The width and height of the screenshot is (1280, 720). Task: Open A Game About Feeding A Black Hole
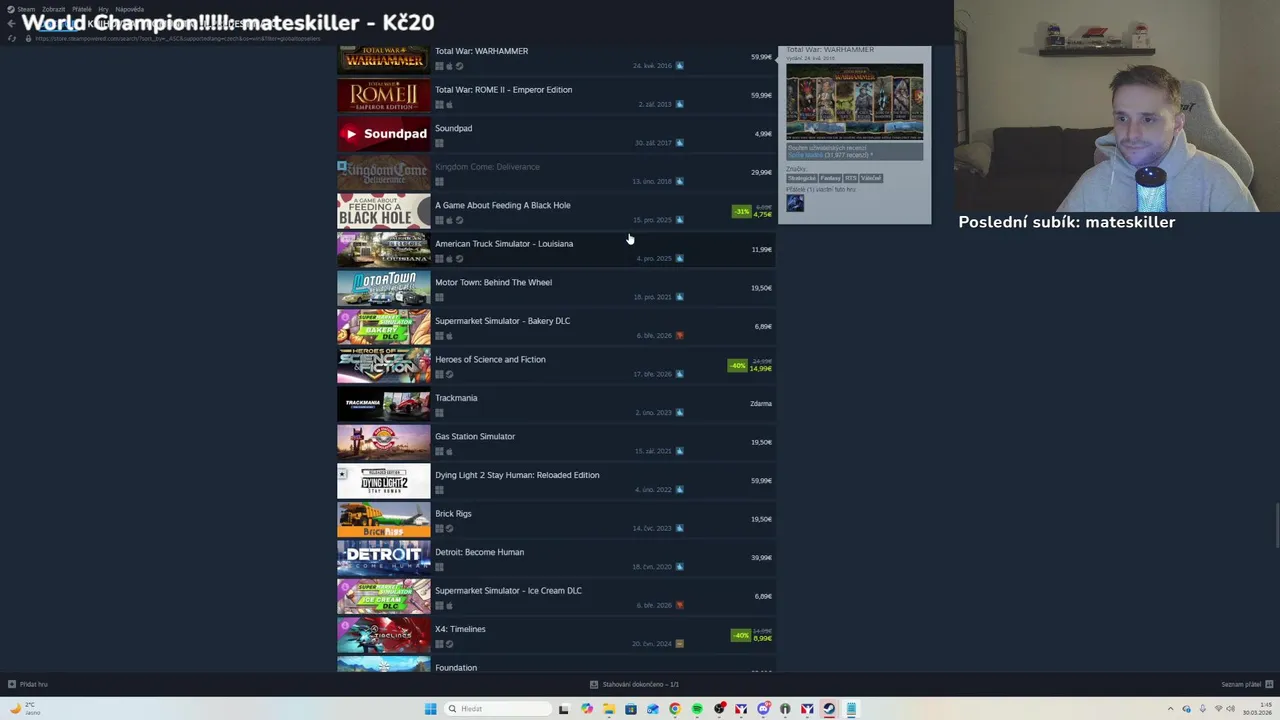coord(556,211)
